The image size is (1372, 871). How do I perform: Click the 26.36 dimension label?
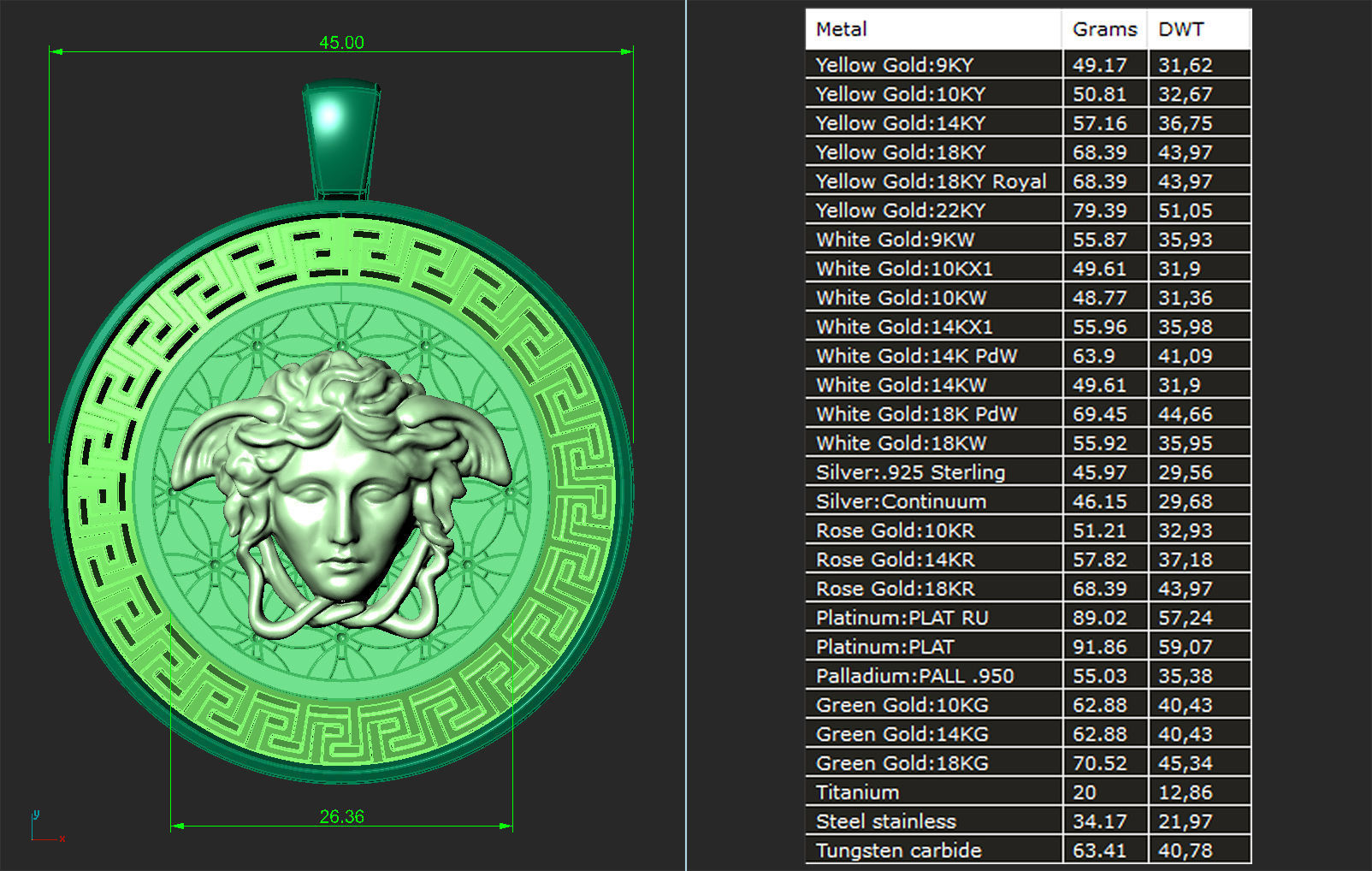tap(341, 817)
